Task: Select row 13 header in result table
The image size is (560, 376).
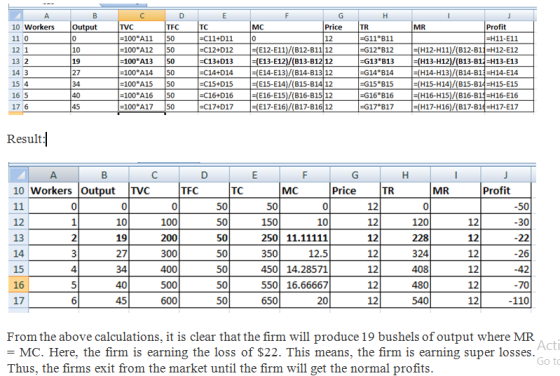Action: [18, 237]
